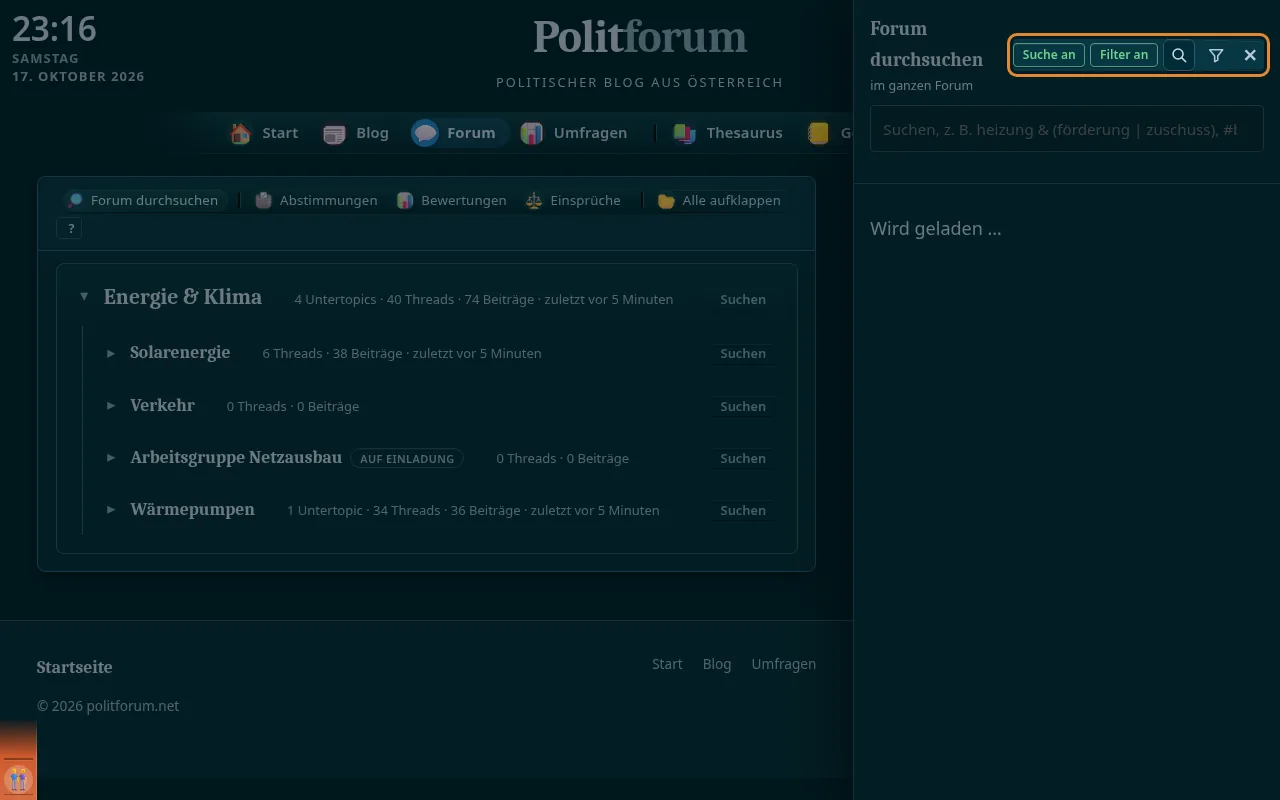Open the Blog newspaper icon in navigation
The image size is (1280, 800).
pyautogui.click(x=334, y=133)
